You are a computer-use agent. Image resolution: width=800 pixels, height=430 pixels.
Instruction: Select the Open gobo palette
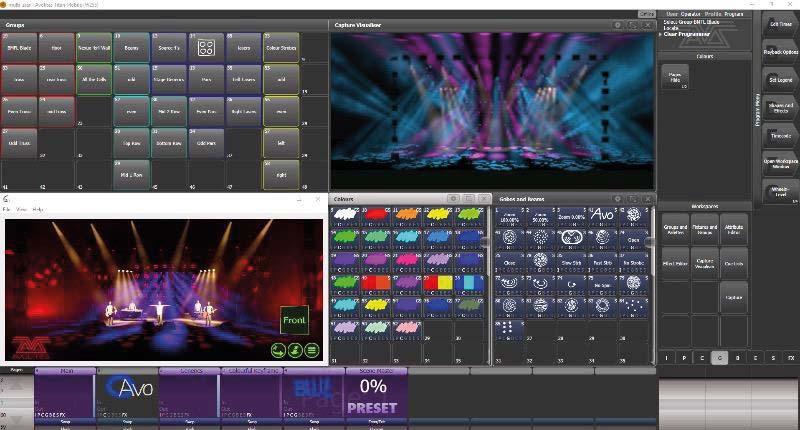coord(634,239)
